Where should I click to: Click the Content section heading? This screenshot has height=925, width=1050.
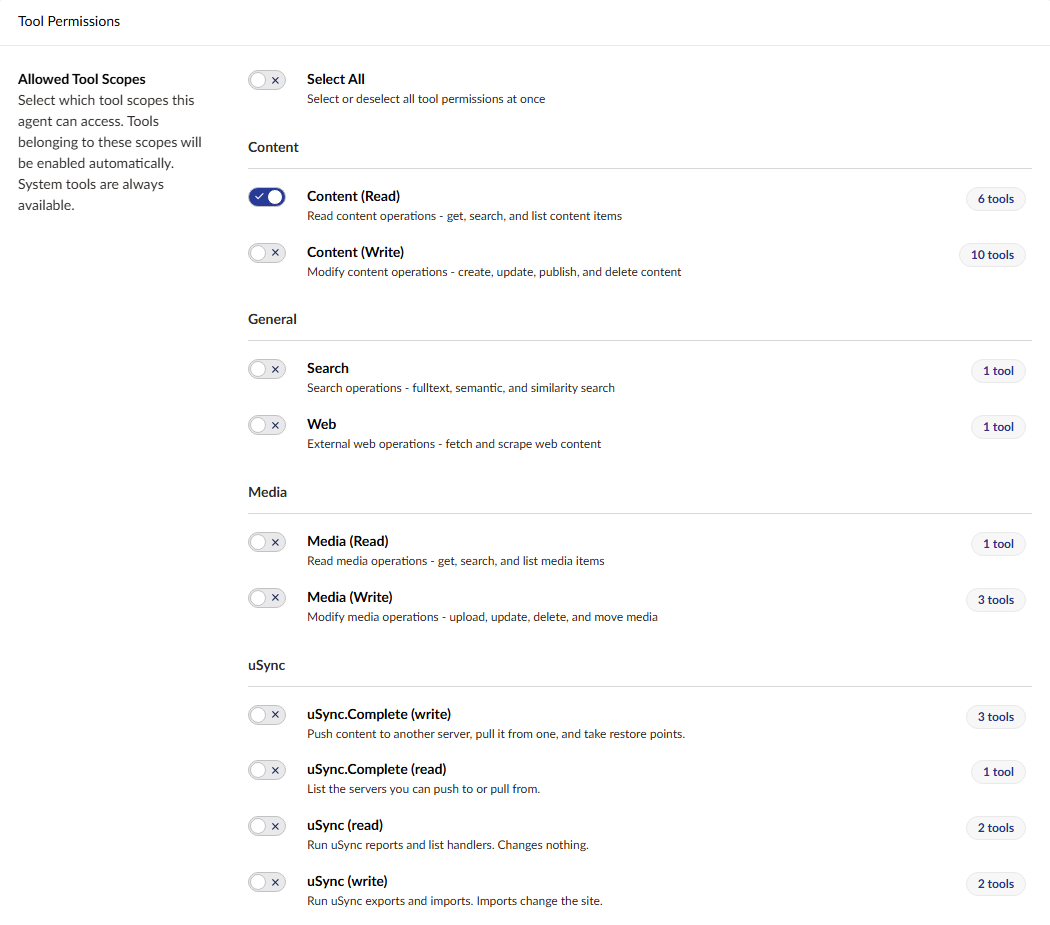273,147
